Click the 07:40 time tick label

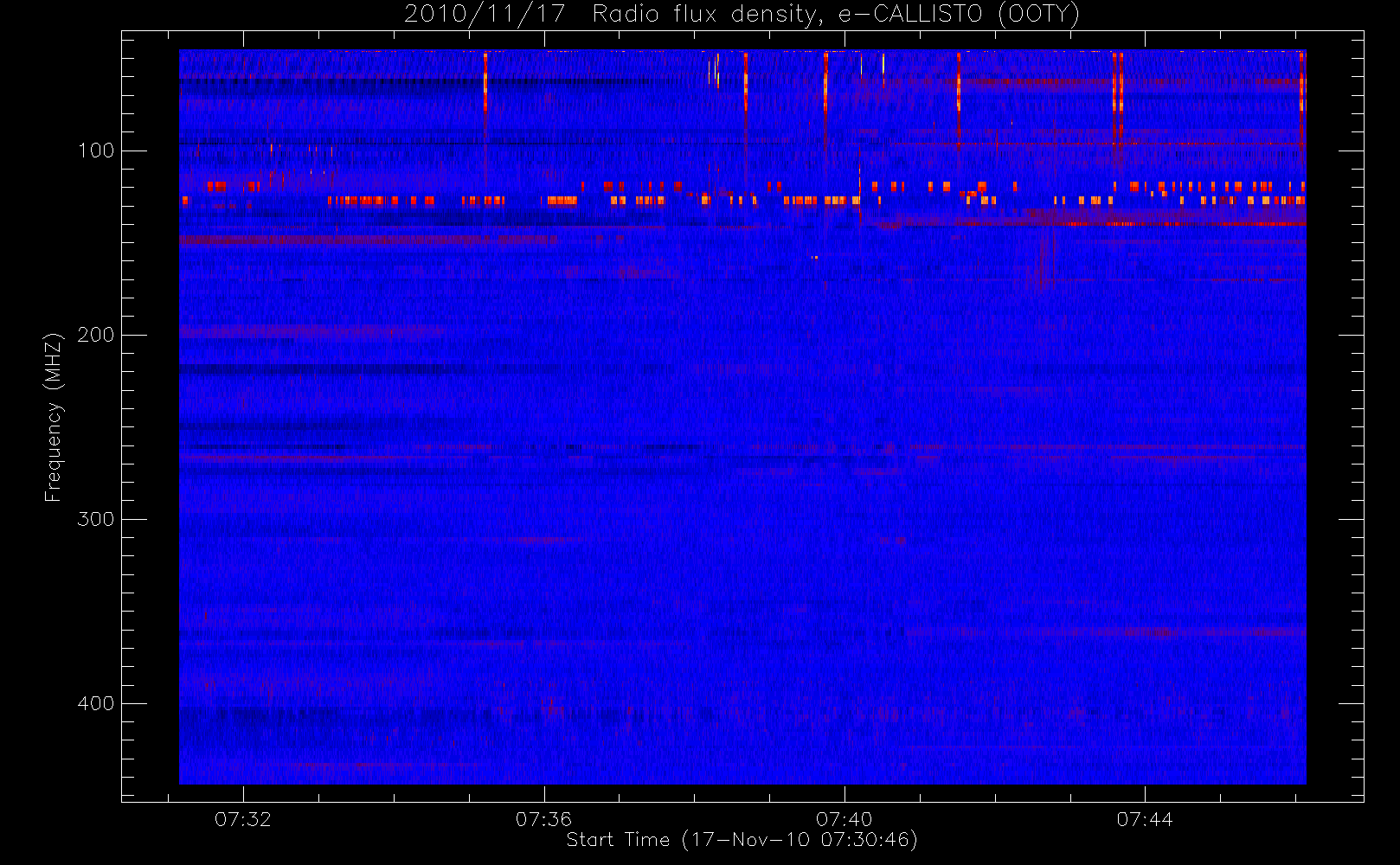tap(844, 819)
